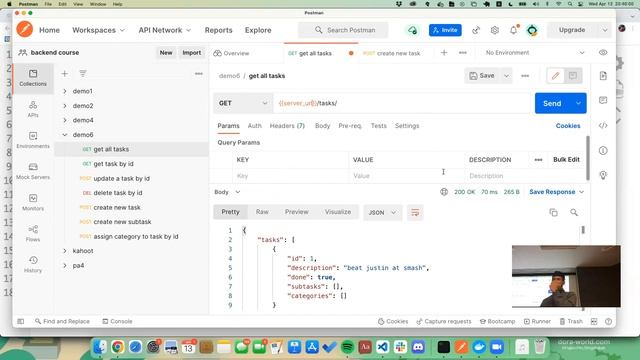
Task: Click the Send button
Action: (x=552, y=103)
